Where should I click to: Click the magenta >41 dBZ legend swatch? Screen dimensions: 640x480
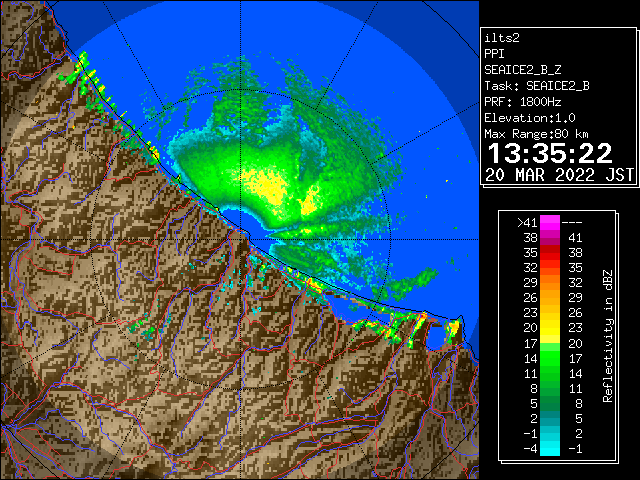[550, 222]
